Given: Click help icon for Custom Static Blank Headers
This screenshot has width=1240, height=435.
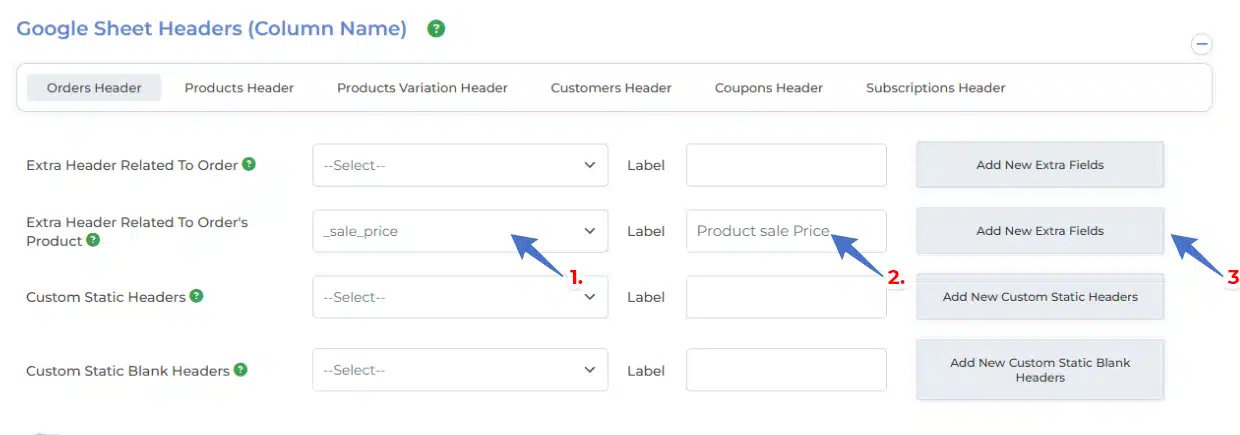Looking at the screenshot, I should point(241,369).
